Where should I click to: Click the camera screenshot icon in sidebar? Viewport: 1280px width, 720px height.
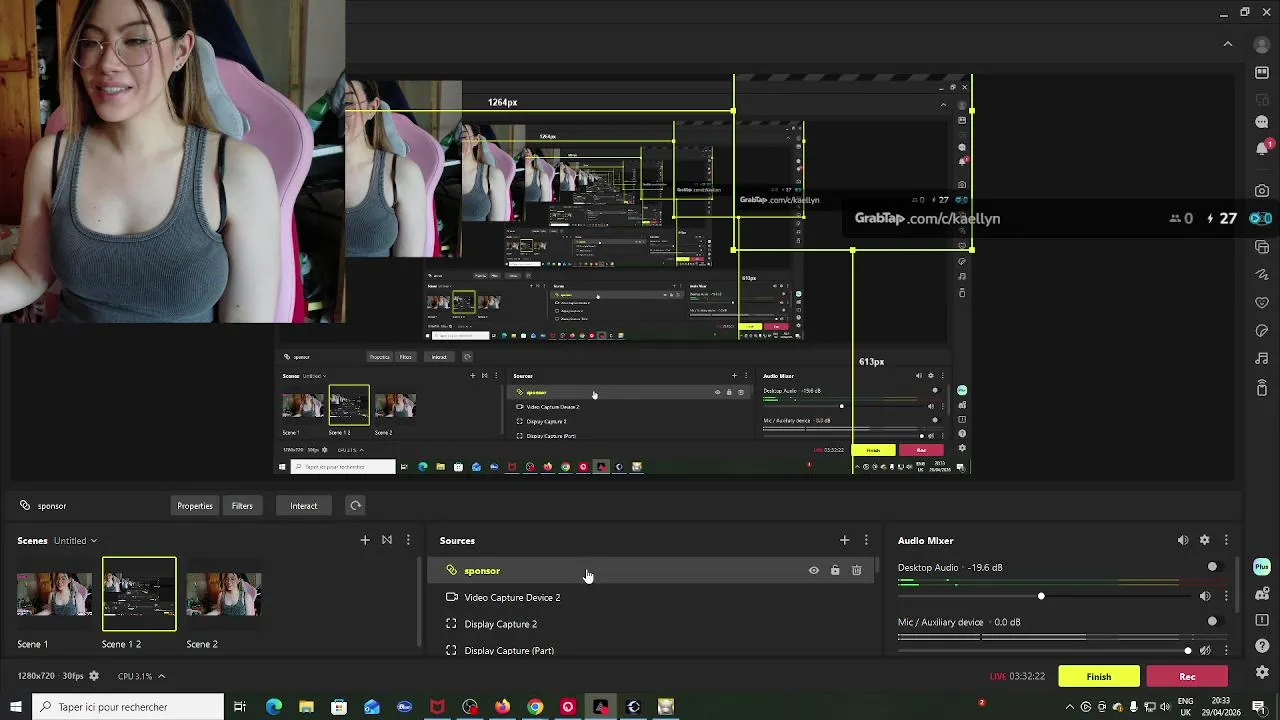(1262, 191)
